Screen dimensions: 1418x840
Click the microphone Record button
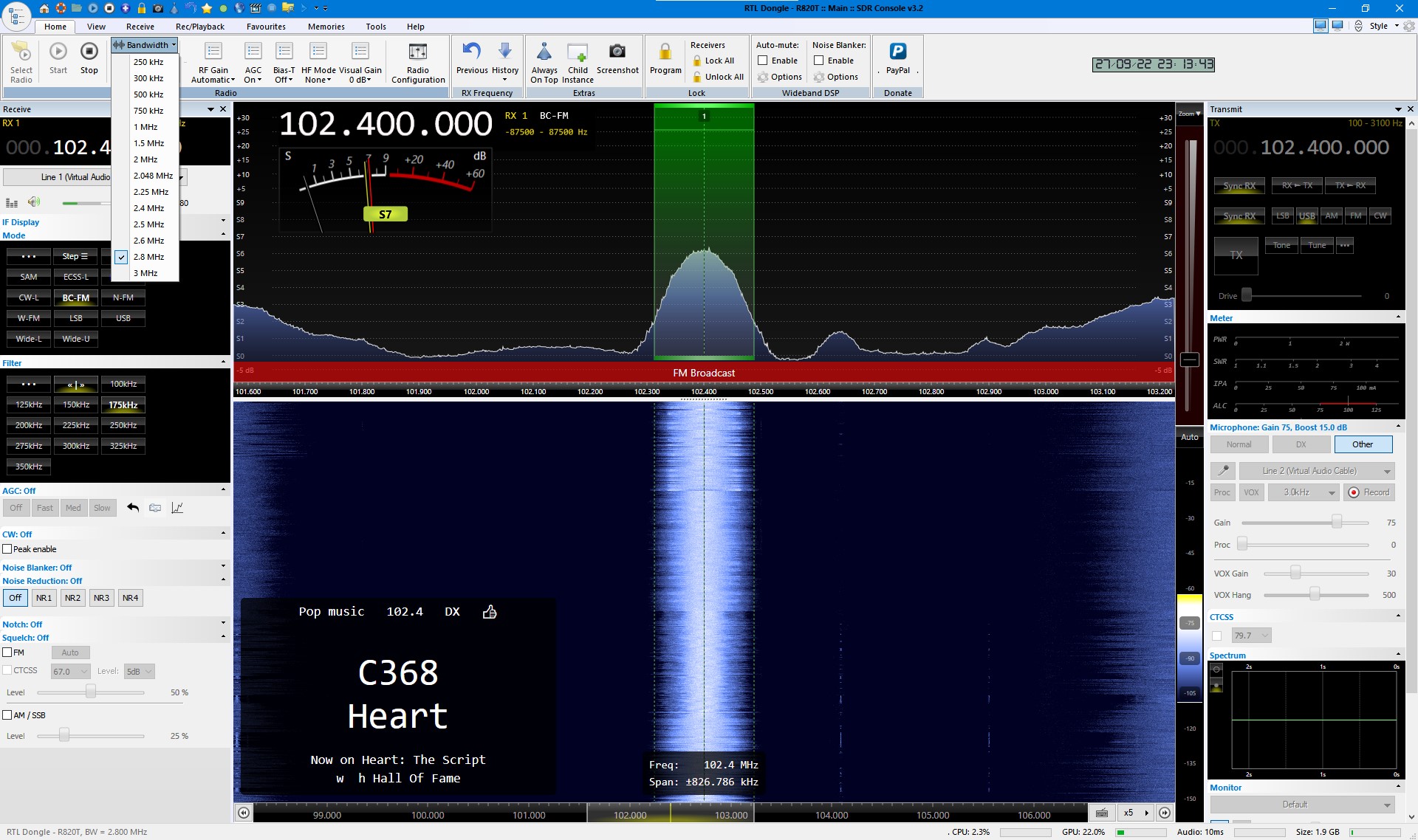pyautogui.click(x=1369, y=492)
